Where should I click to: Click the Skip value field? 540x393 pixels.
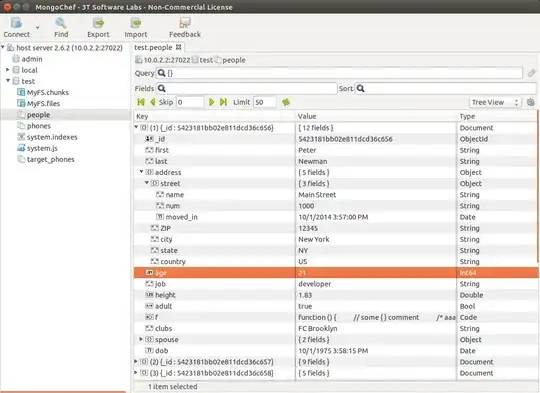tap(190, 102)
